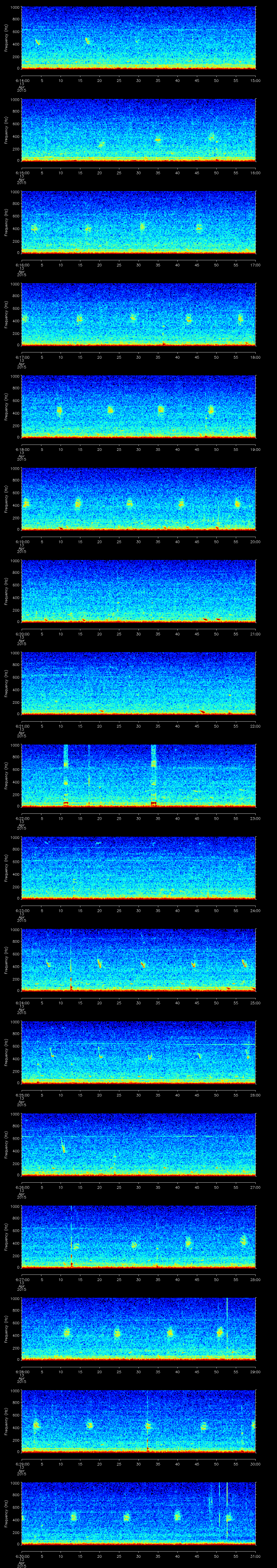Screen dimensions: 277x1568
Task: Open the spectrogram panel starting at 6:25:00
Action: click(138, 1052)
